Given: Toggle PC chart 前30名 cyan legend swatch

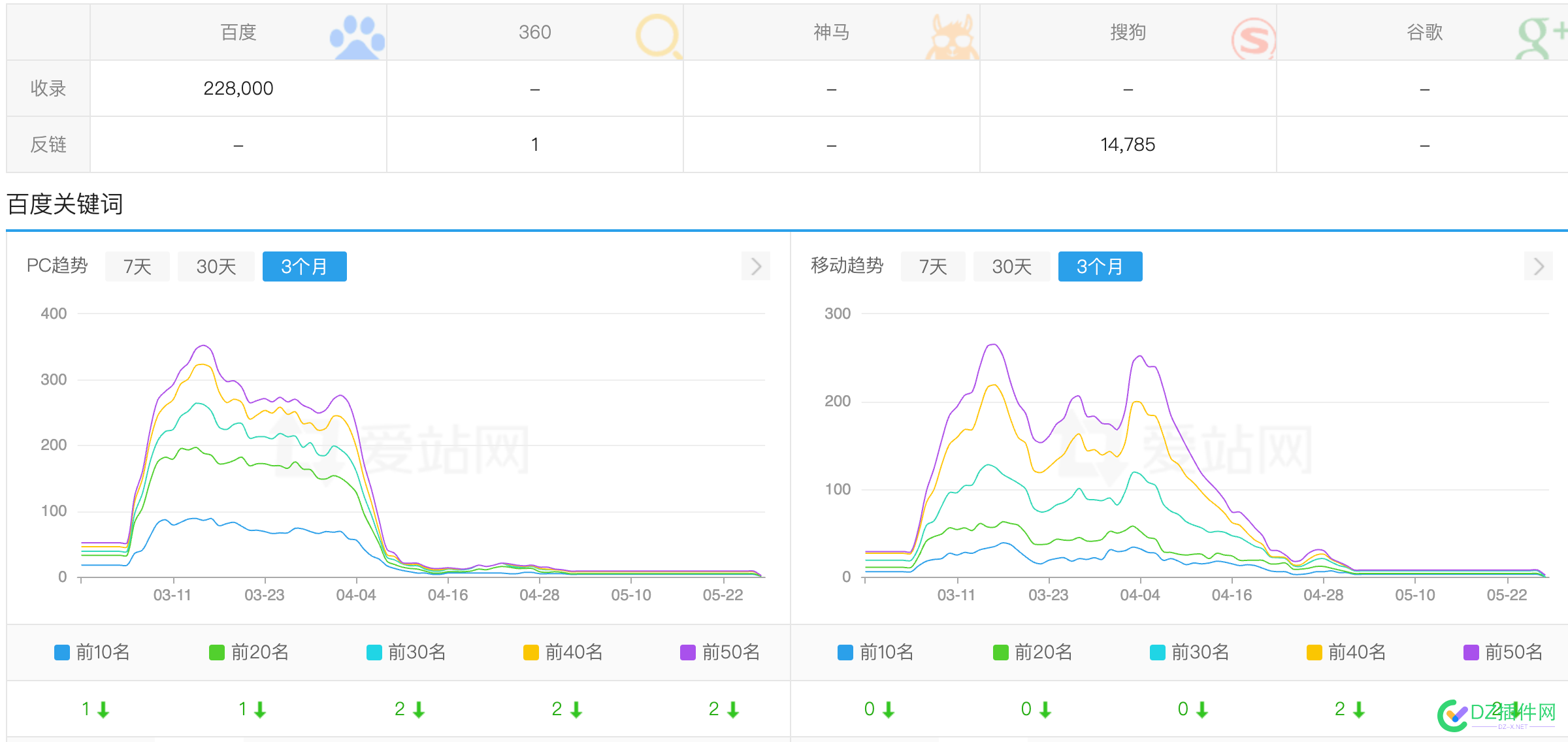Looking at the screenshot, I should click(x=374, y=653).
